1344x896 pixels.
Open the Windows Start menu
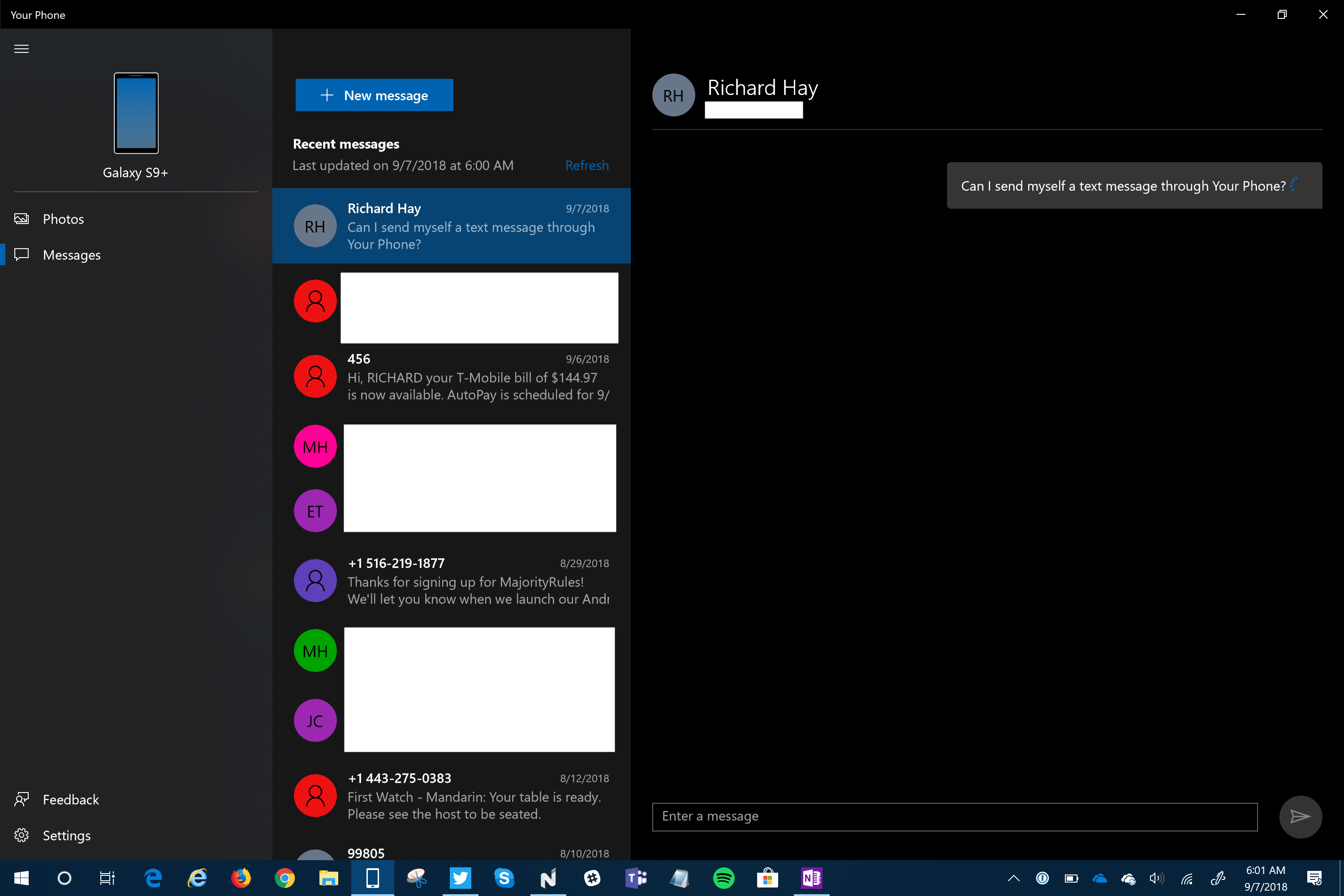coord(21,878)
